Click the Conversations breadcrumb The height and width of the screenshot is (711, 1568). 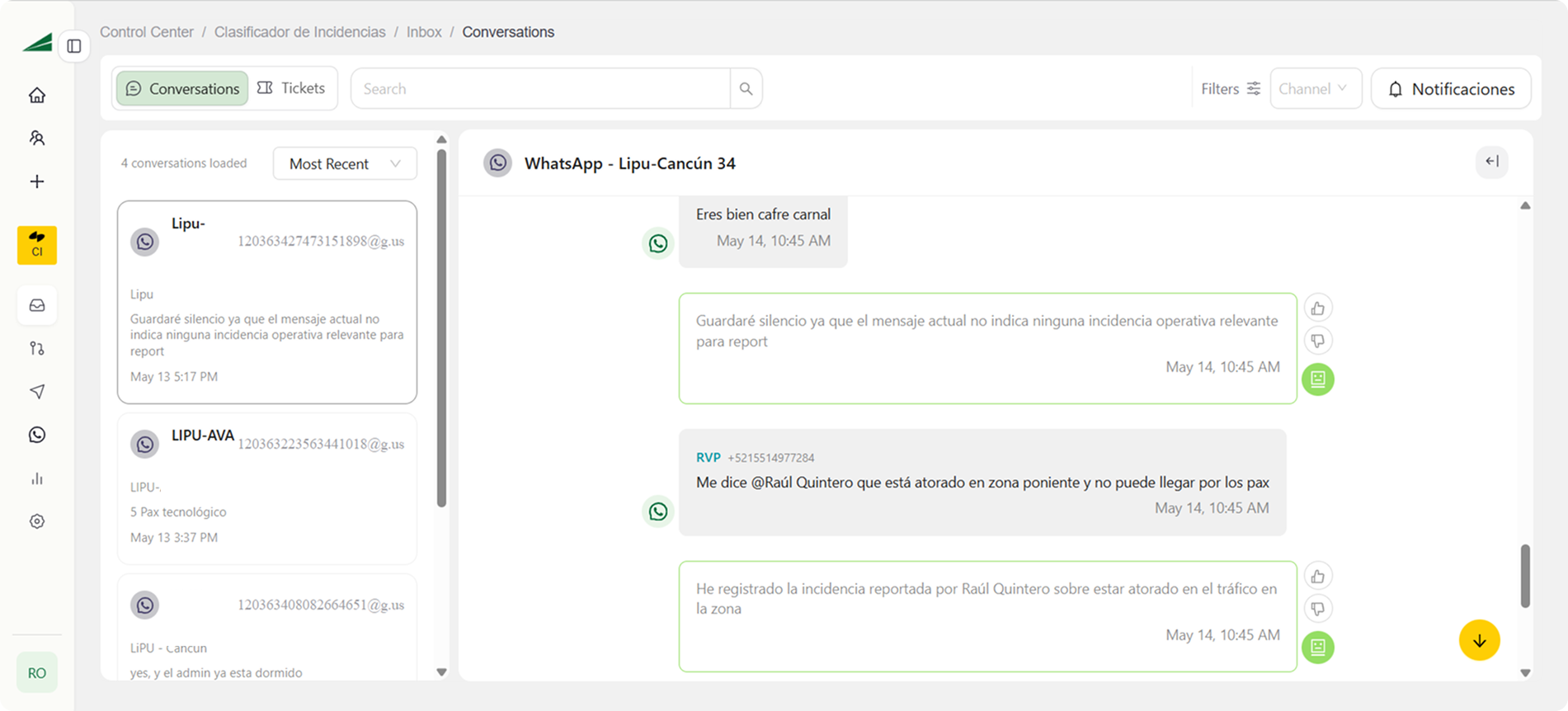point(508,32)
